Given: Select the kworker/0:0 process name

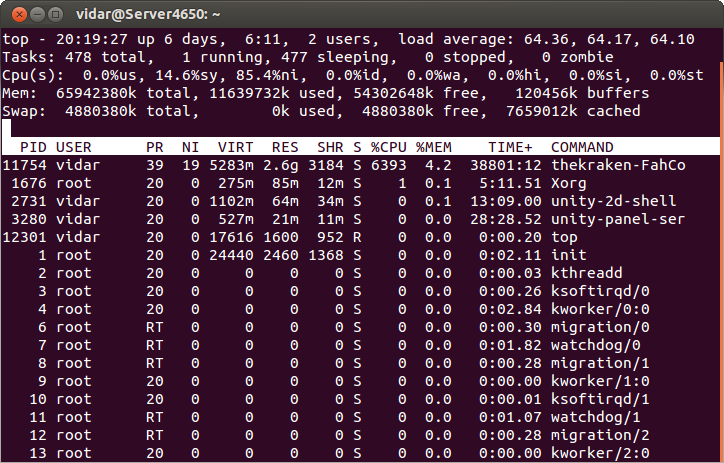Looking at the screenshot, I should tap(600, 309).
